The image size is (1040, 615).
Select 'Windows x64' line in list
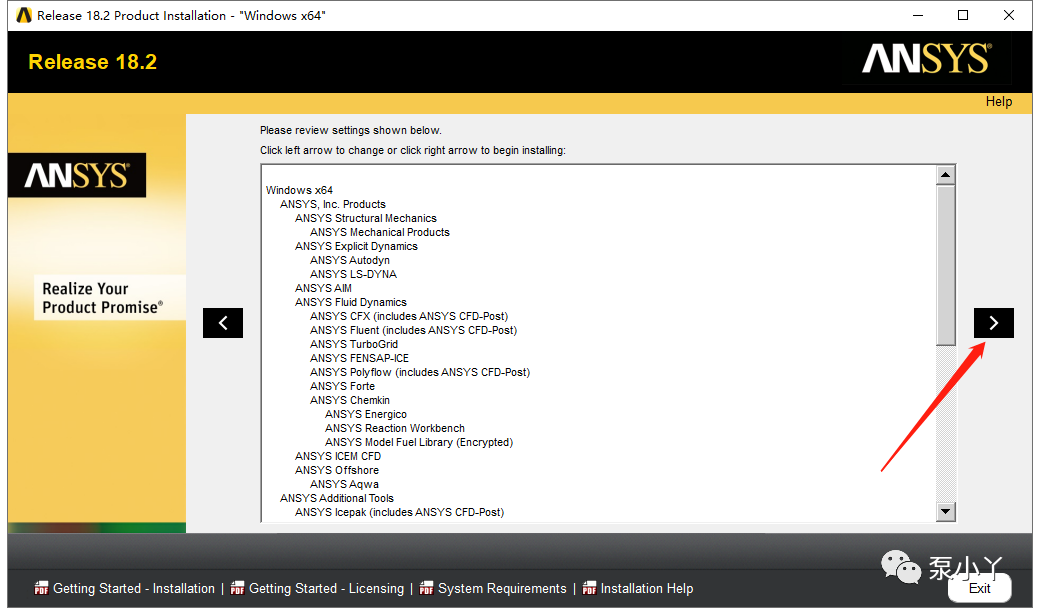click(299, 190)
